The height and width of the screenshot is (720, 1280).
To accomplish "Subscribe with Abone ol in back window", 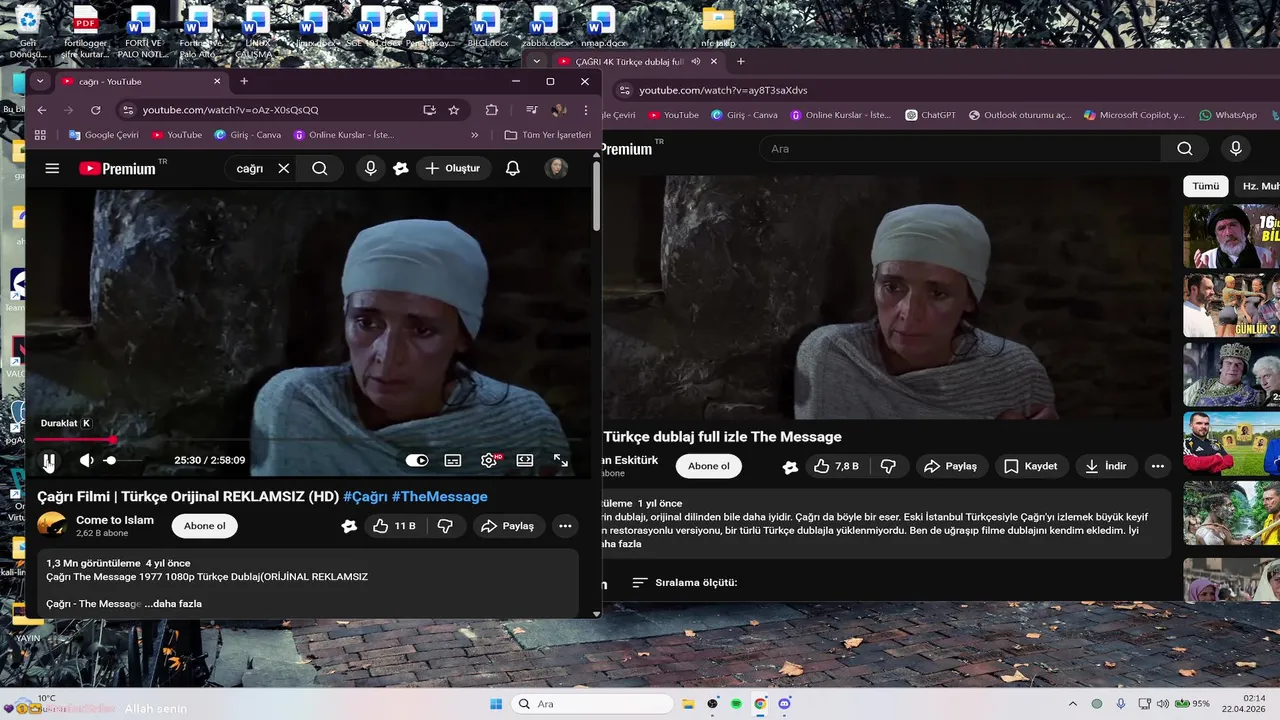I will tap(709, 466).
